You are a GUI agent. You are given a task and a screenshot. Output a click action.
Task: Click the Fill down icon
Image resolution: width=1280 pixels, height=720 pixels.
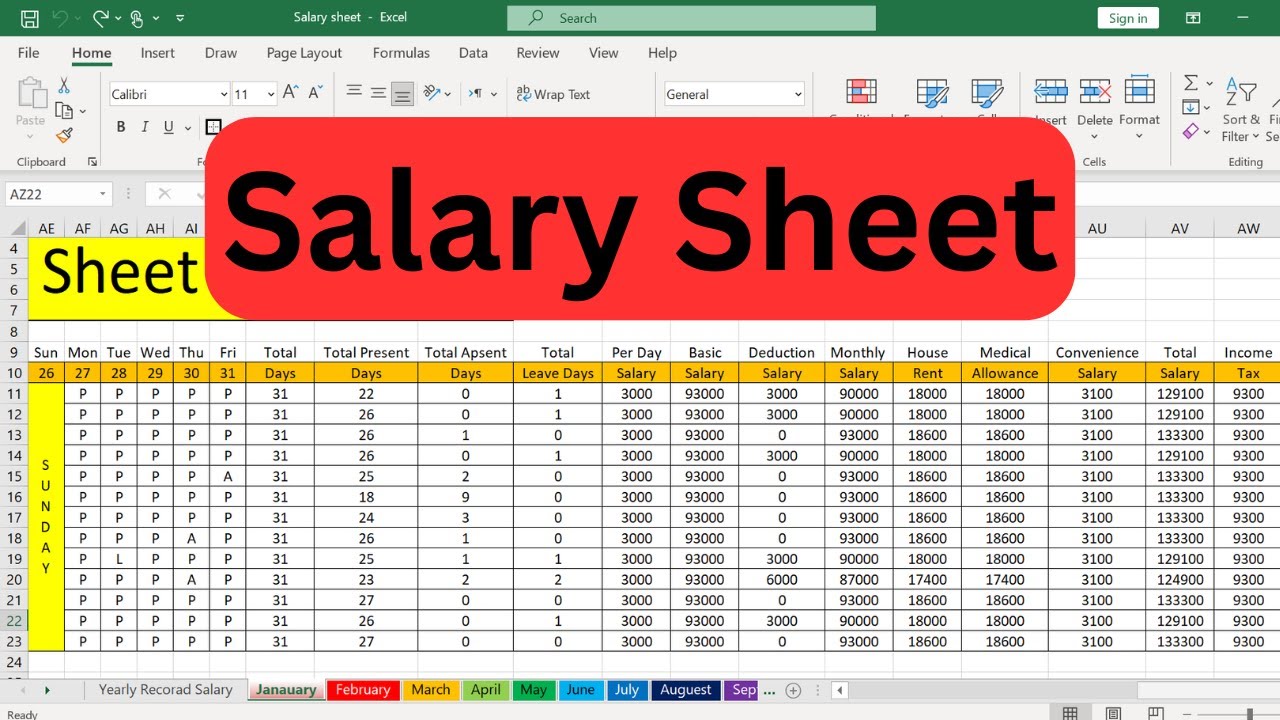click(x=1191, y=107)
